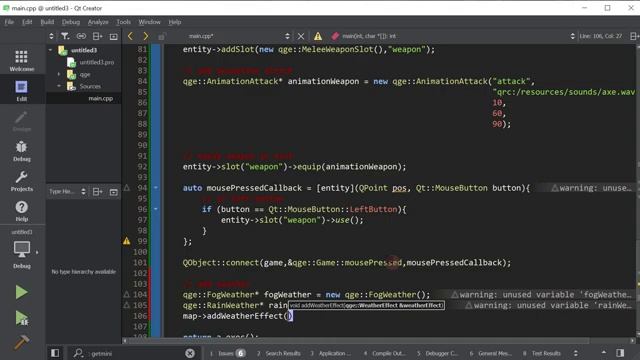Build project with the hammer icon

(x=22, y=342)
